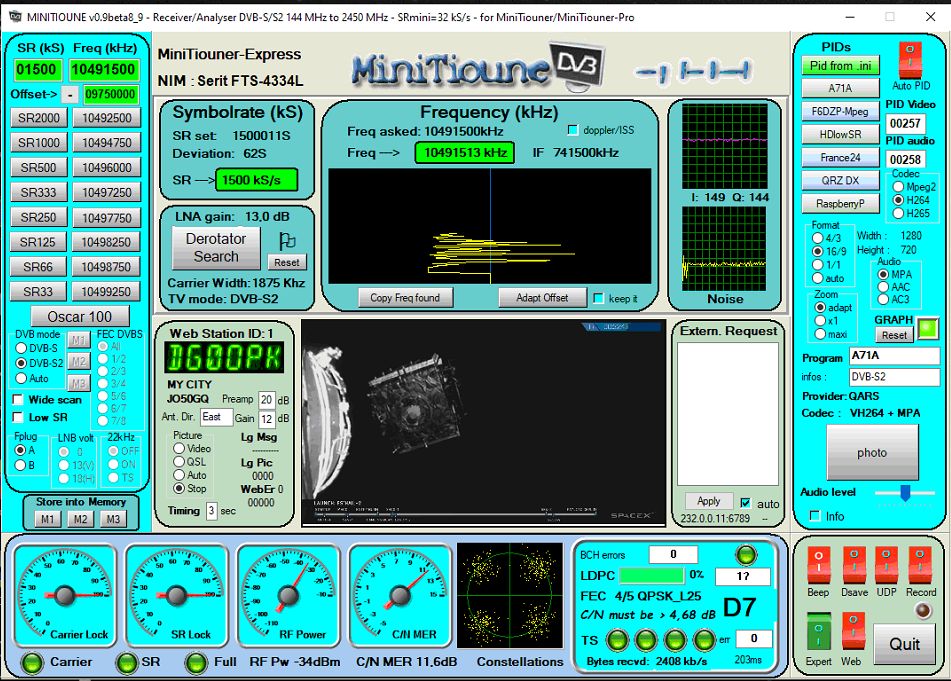
Task: Click Copy Freq found button
Action: (x=405, y=298)
